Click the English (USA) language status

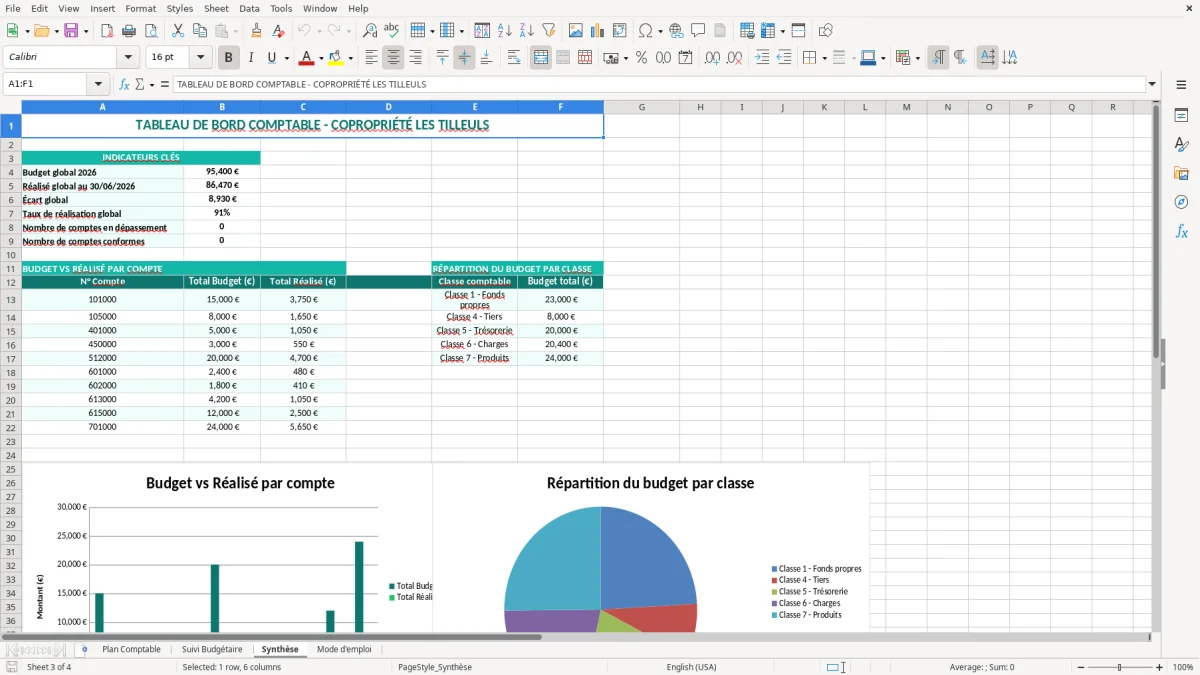(691, 667)
